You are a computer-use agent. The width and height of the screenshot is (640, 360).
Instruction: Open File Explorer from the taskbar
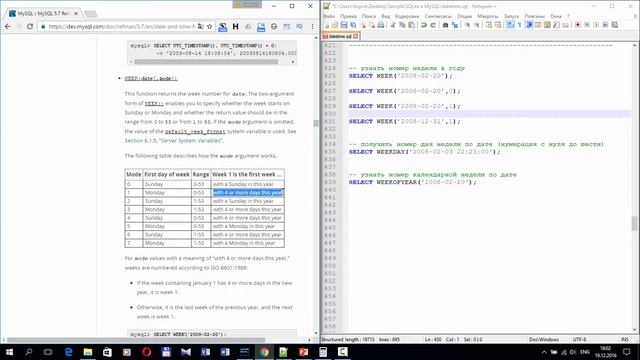coord(87,352)
